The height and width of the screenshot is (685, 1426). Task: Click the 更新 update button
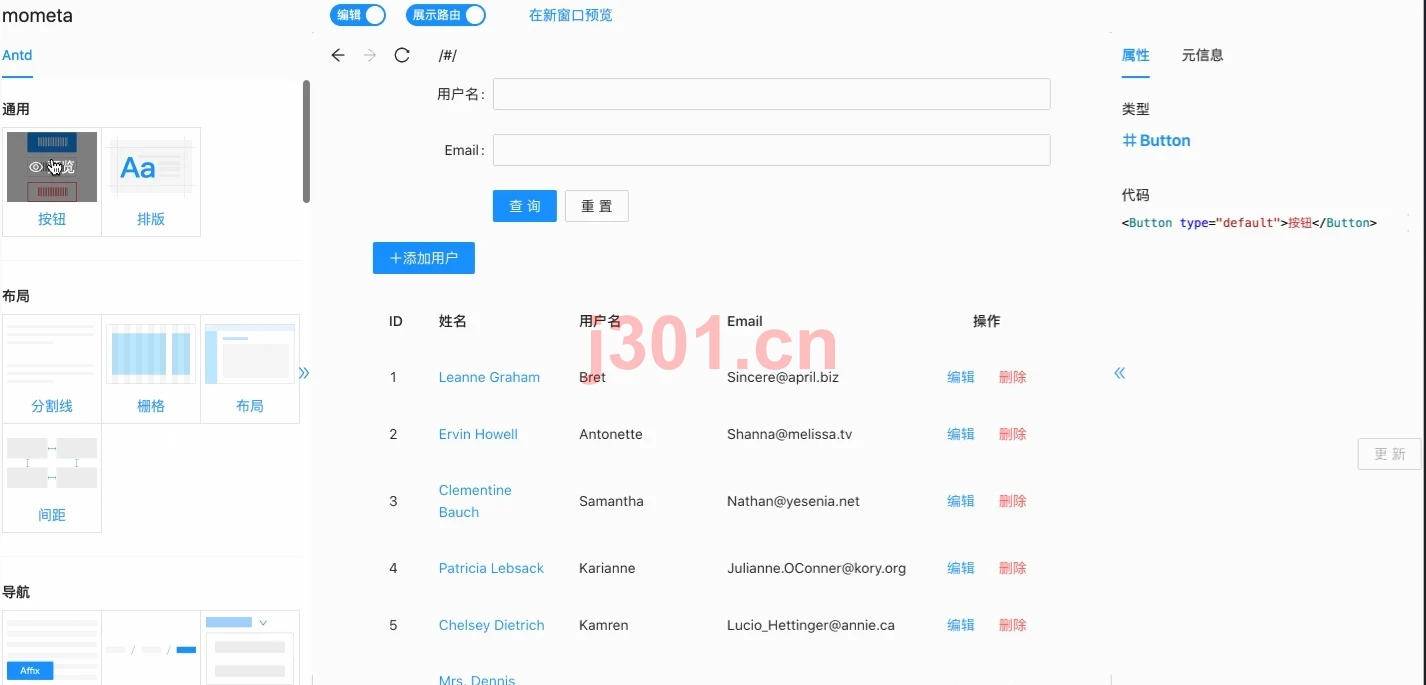(1390, 454)
